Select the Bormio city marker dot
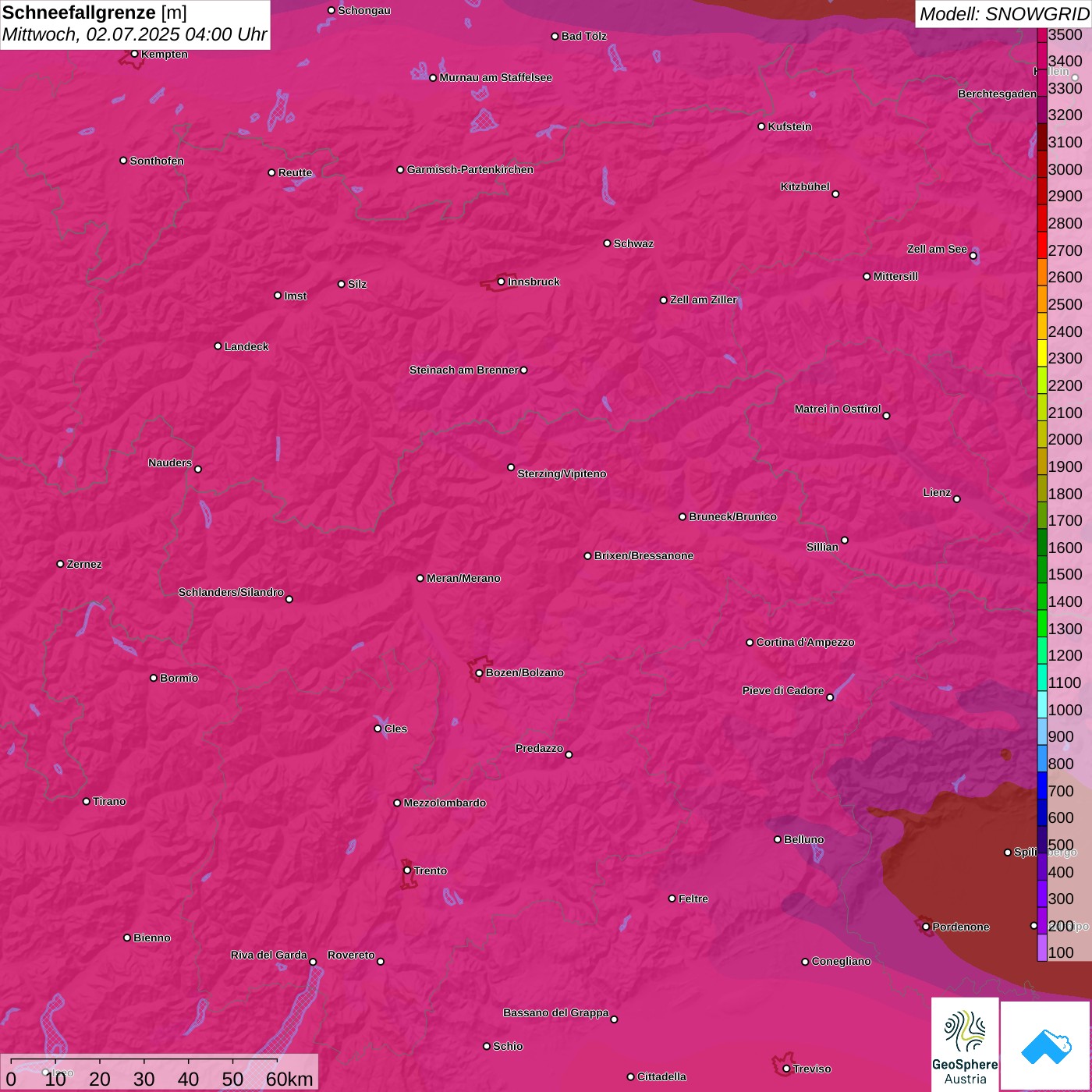The image size is (1092, 1092). pos(154,678)
